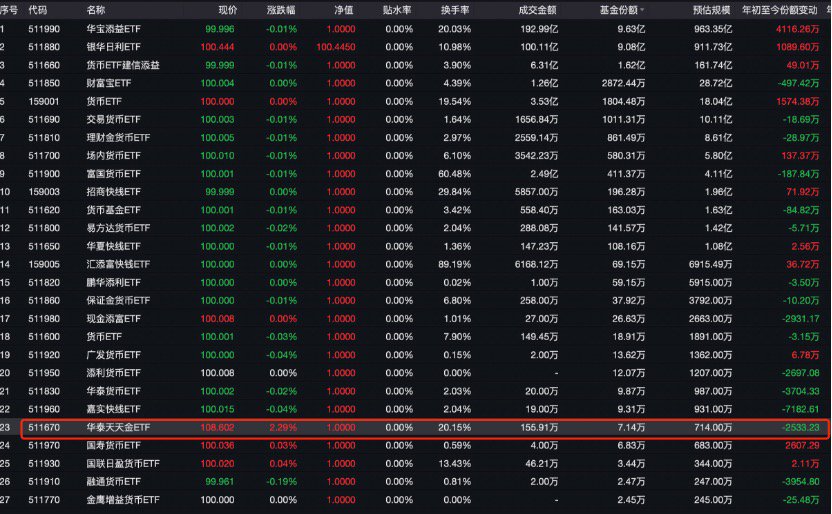Click the 预估规模 column header

[x=711, y=10]
